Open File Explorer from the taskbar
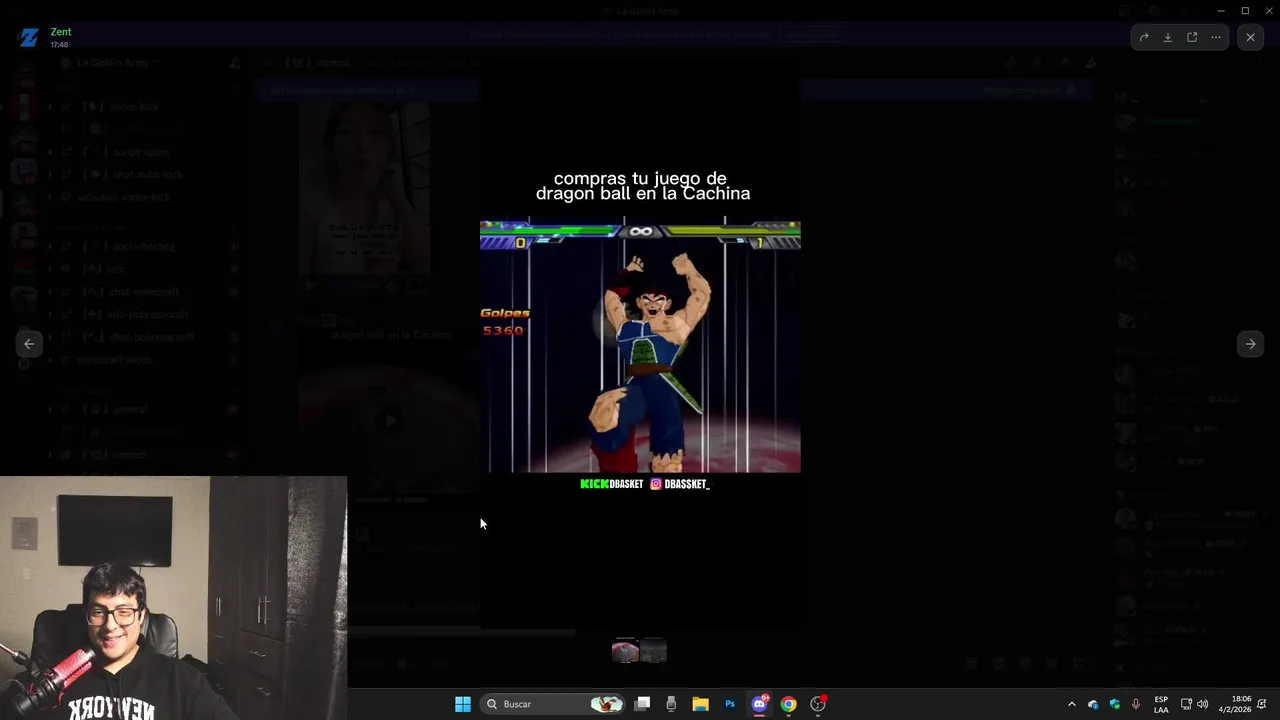The image size is (1280, 720). click(x=700, y=704)
